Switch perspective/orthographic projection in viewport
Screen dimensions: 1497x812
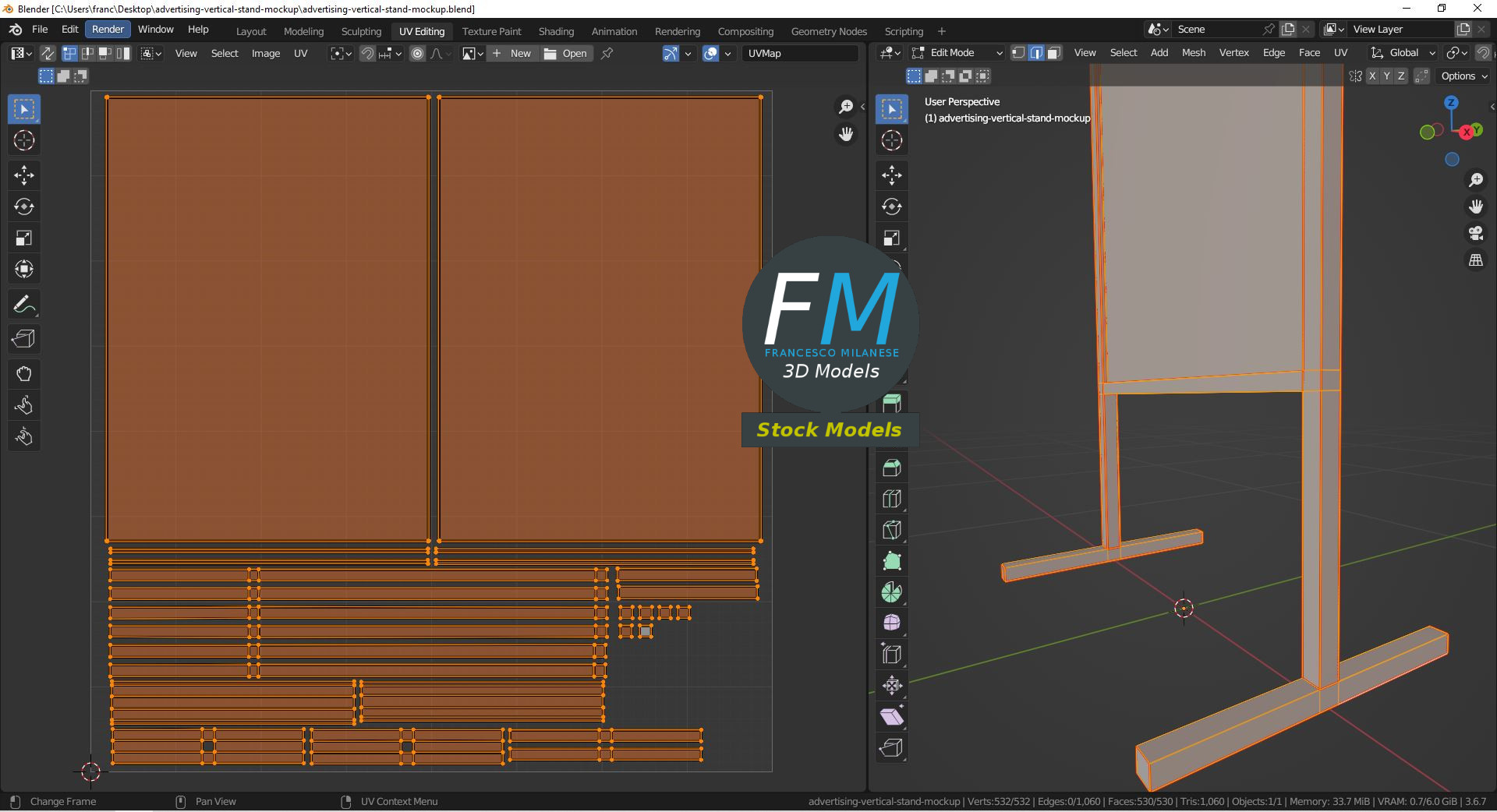point(1476,260)
